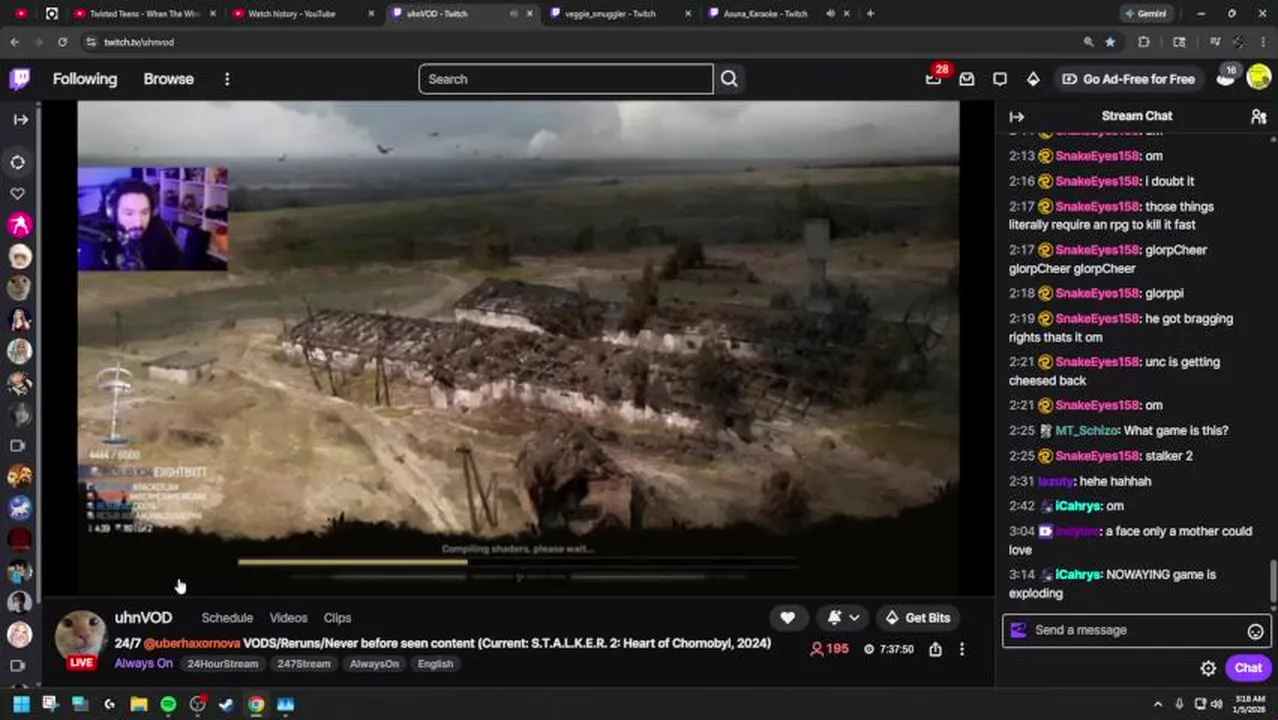1278x720 pixels.
Task: Click SnakeEyes158 username on 'stalker 2' message
Action: click(1097, 456)
